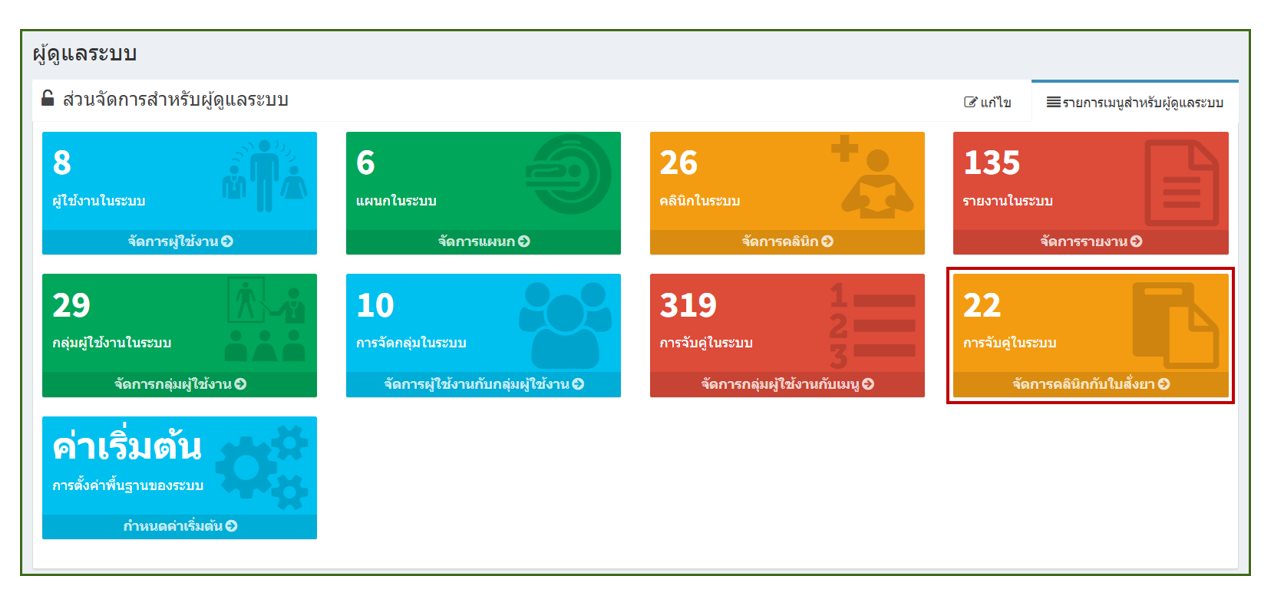Click the numbered list icon on the 319 tile

pyautogui.click(x=872, y=325)
